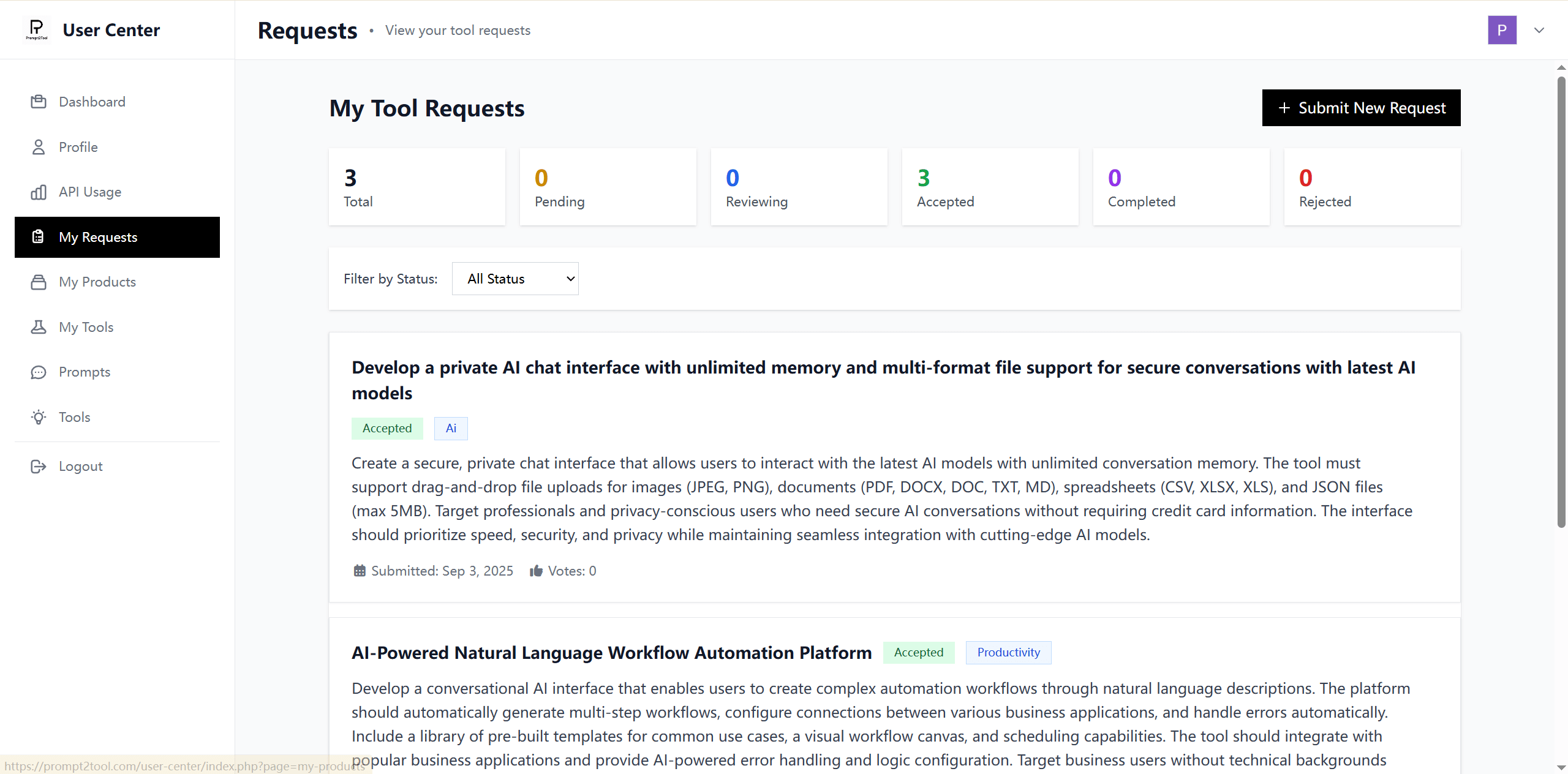Open My Requests in sidebar
1568x774 pixels.
[x=117, y=237]
